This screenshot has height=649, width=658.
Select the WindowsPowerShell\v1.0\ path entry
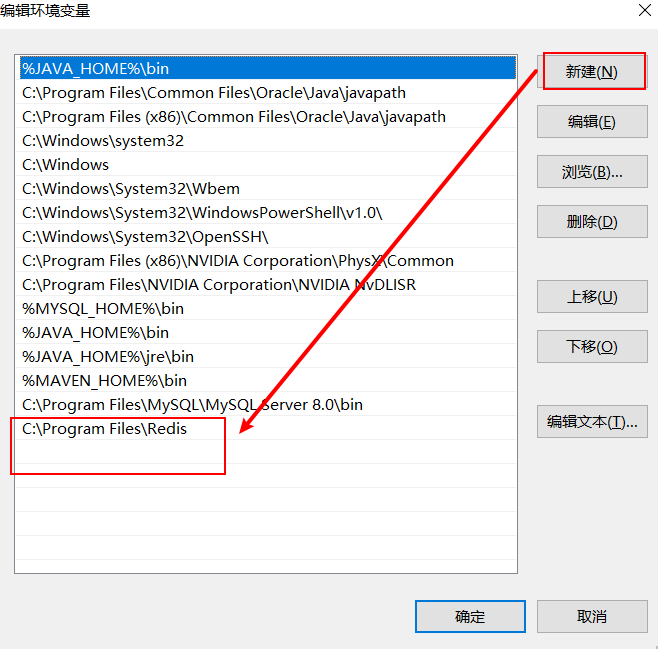click(266, 213)
